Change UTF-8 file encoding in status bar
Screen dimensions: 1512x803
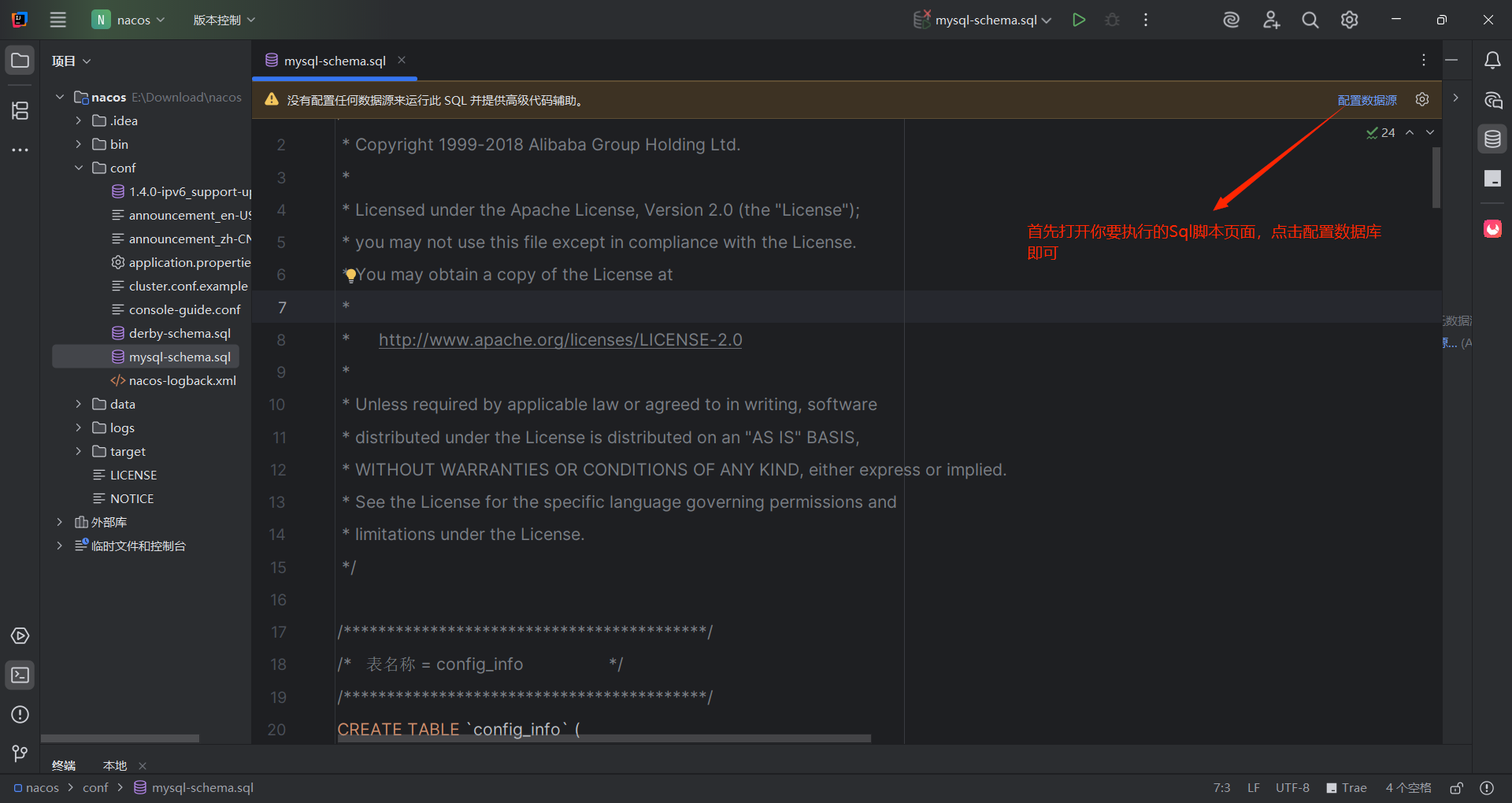point(1292,788)
